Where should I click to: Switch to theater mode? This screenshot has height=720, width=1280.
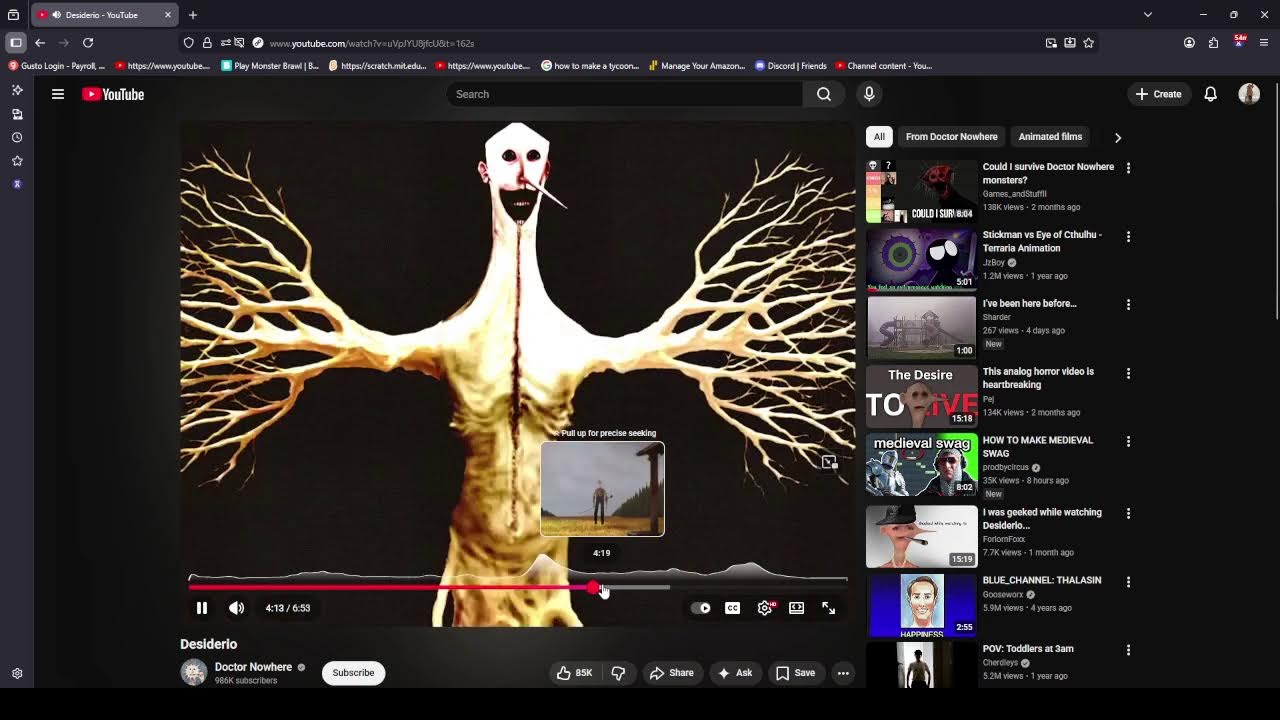tap(797, 608)
